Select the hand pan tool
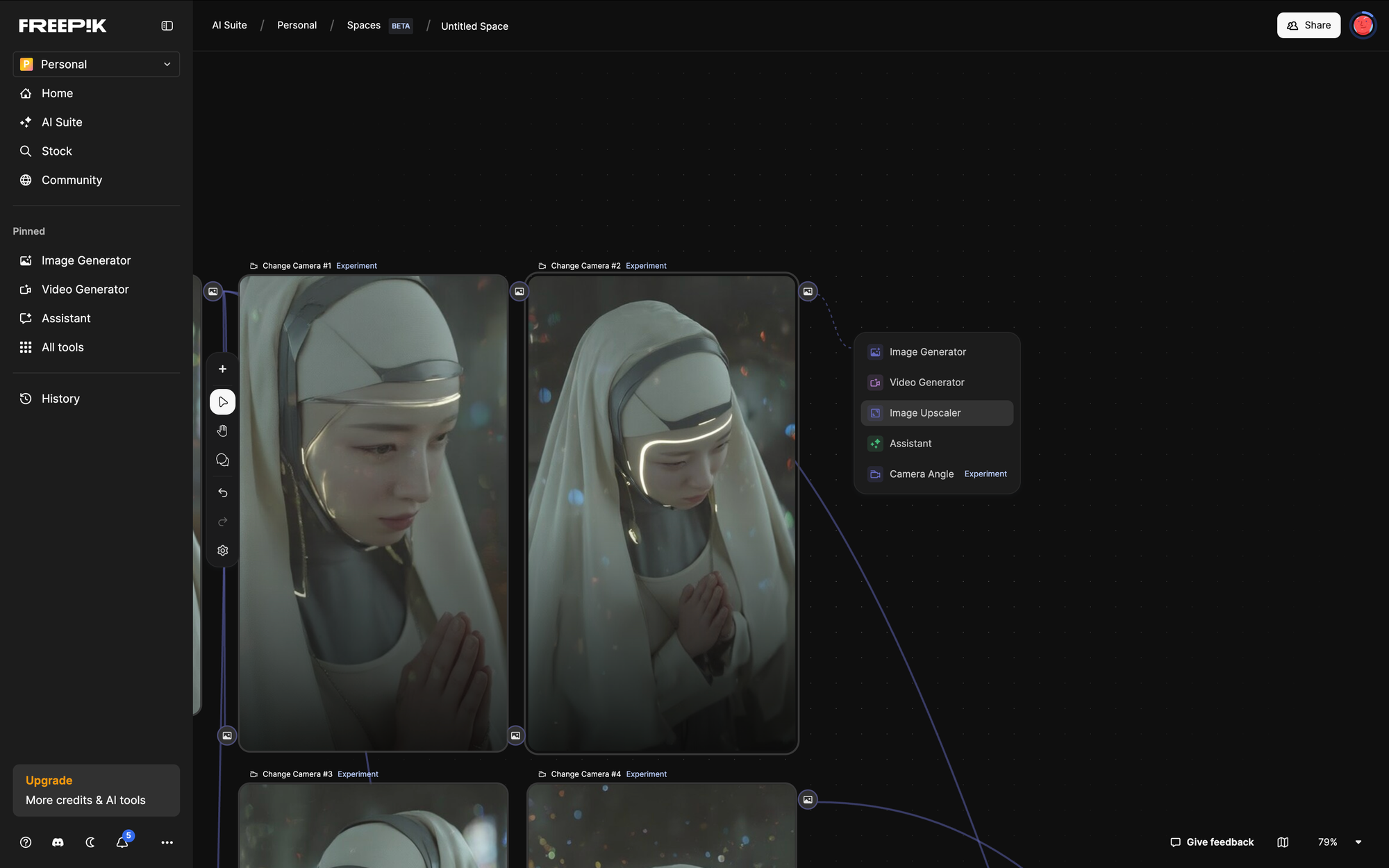The width and height of the screenshot is (1389, 868). pos(222,431)
